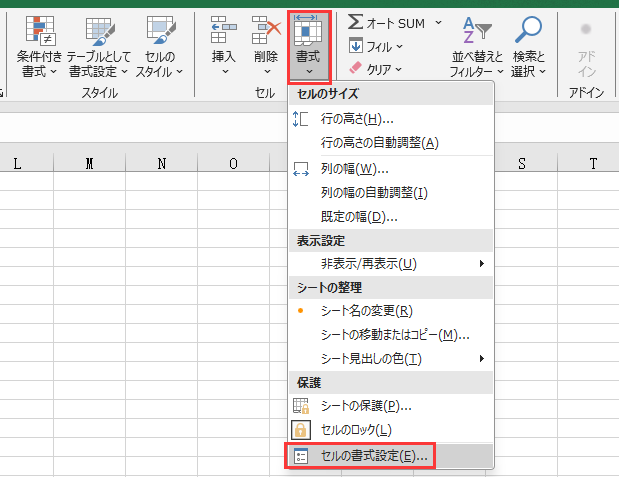
Task: Click the 挿入 cells icon
Action: click(224, 30)
